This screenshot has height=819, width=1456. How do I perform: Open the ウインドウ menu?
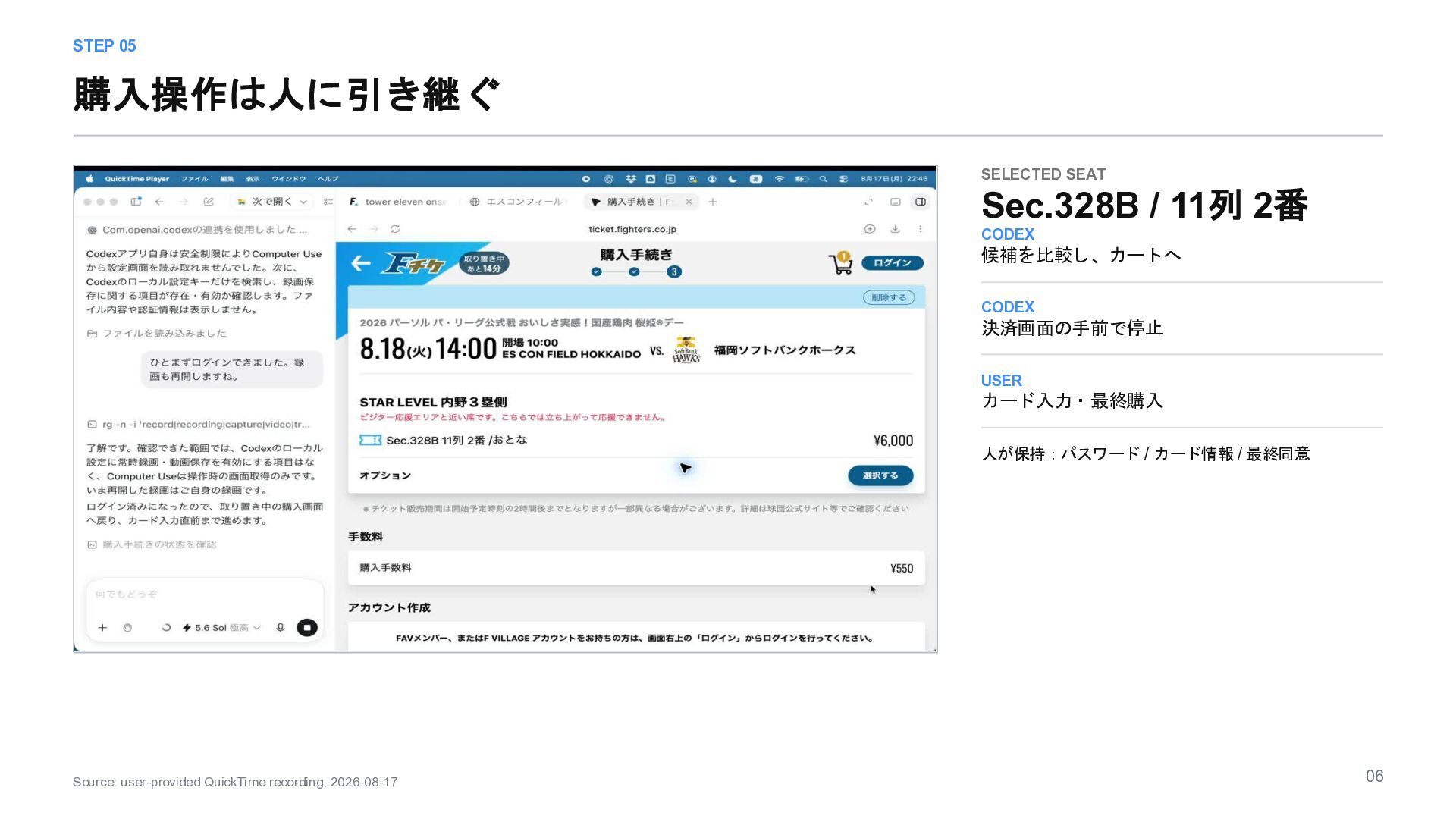pos(288,179)
